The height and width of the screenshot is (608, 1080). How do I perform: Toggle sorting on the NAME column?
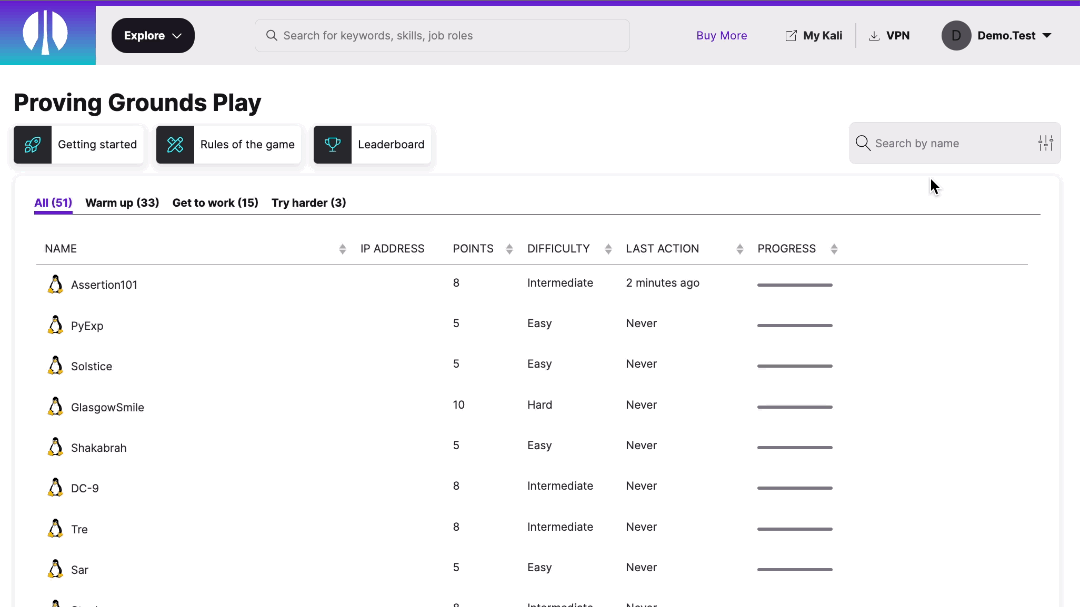[x=341, y=248]
